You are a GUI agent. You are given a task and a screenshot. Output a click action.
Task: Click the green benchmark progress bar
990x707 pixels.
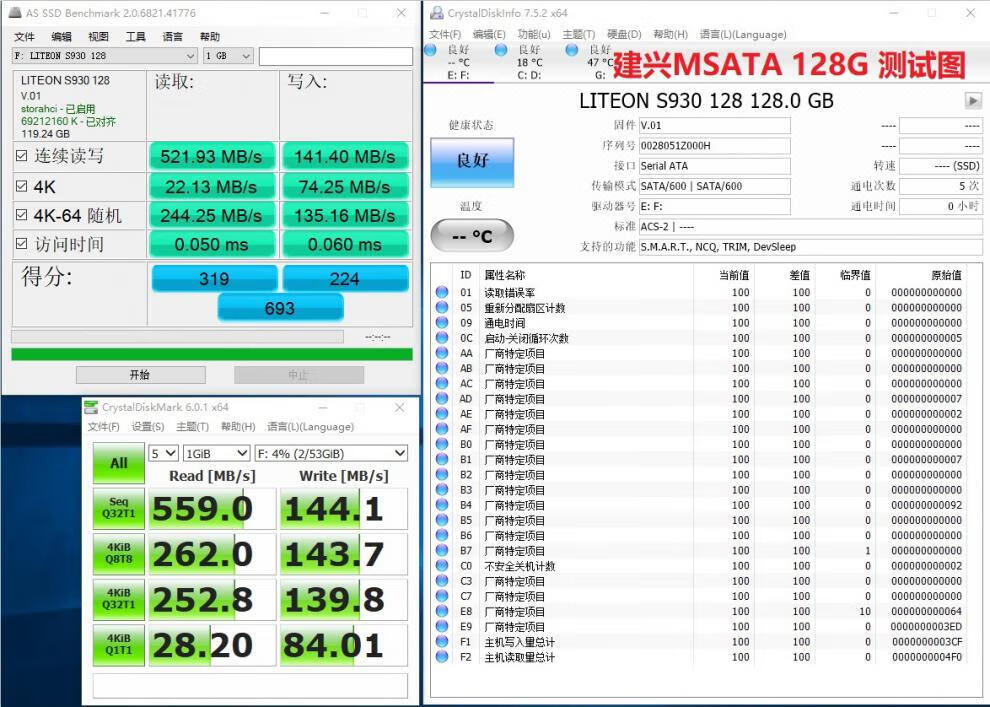click(x=211, y=354)
